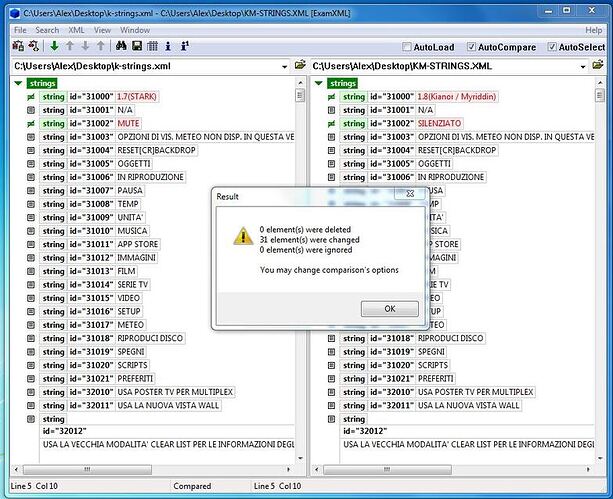Click the node icon beside left pane PAUSA row

pyautogui.click(x=31, y=191)
